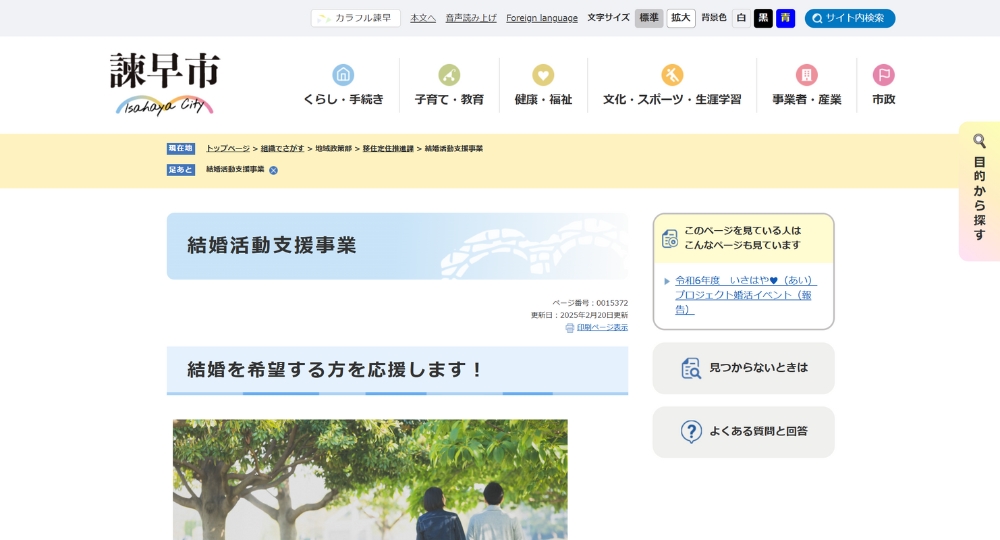Viewport: 1000px width, 540px height.
Task: Click the ページ番号:0015372 text
Action: [590, 303]
